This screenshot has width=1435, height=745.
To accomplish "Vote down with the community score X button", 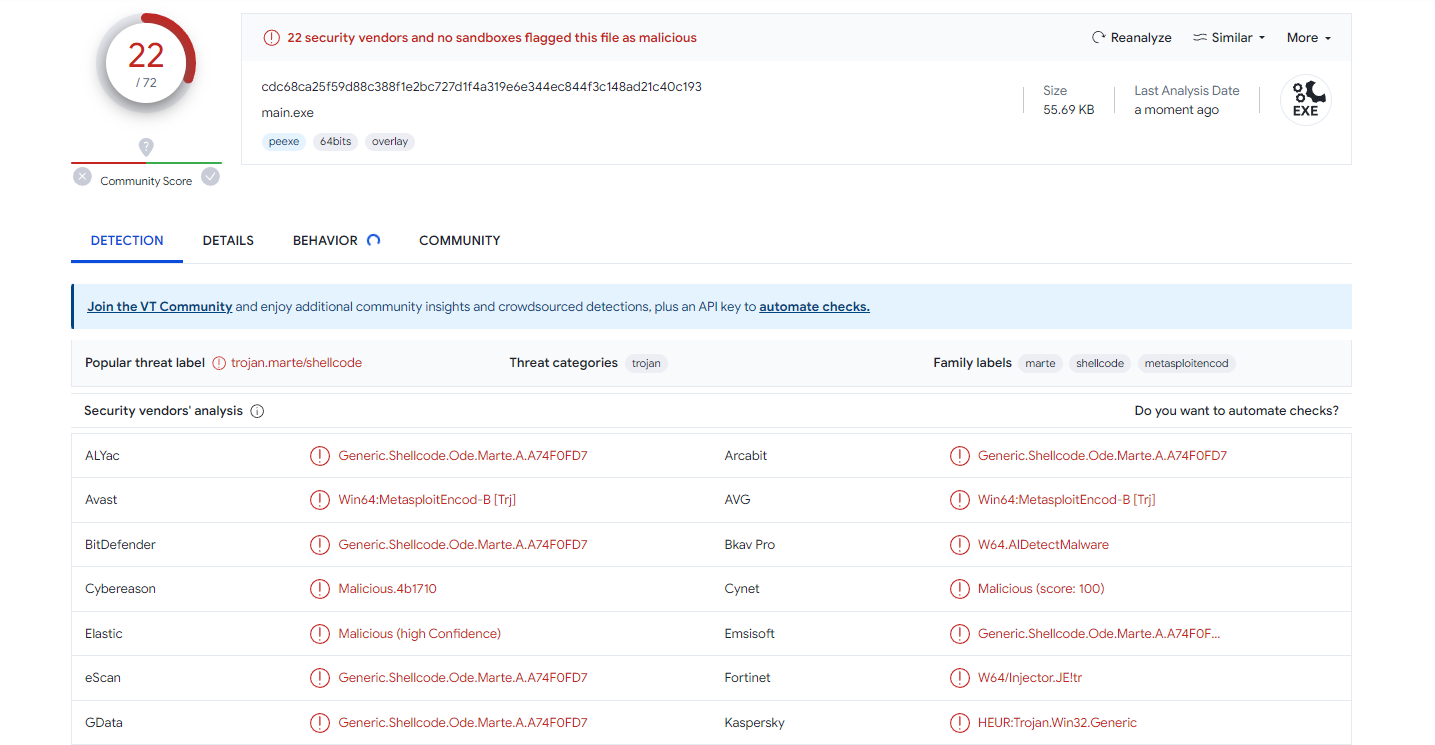I will point(83,177).
